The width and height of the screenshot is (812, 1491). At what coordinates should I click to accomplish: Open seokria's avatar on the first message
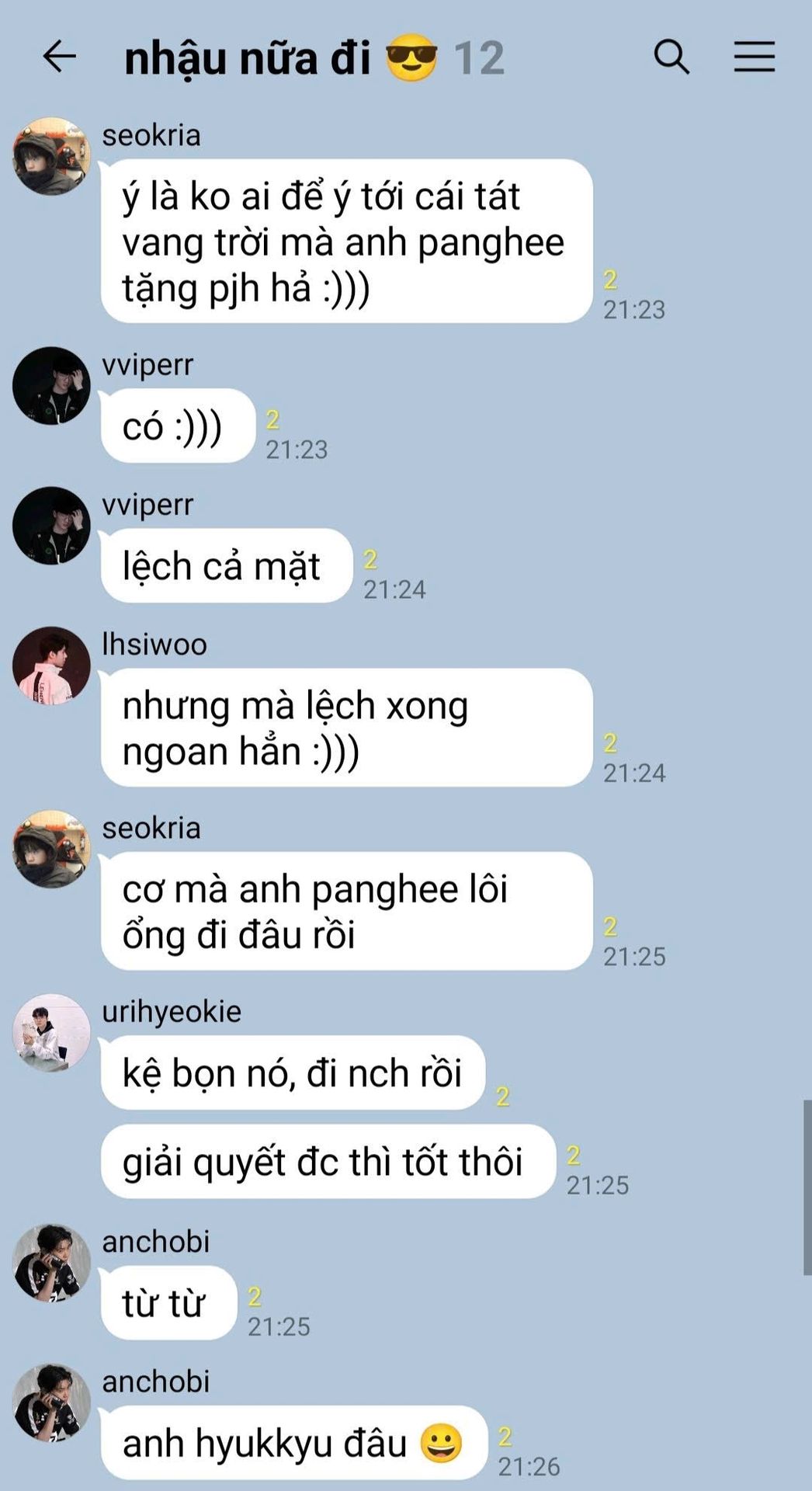[x=51, y=156]
